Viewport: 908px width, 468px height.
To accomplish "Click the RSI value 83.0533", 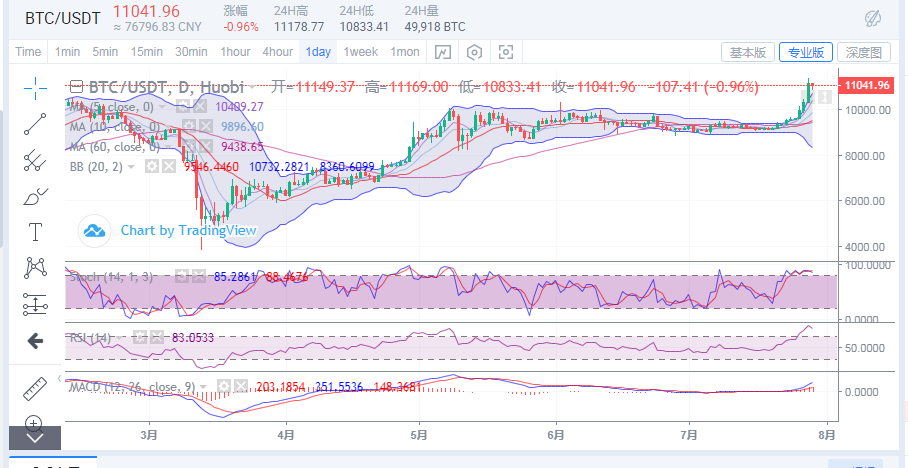I will click(x=193, y=337).
